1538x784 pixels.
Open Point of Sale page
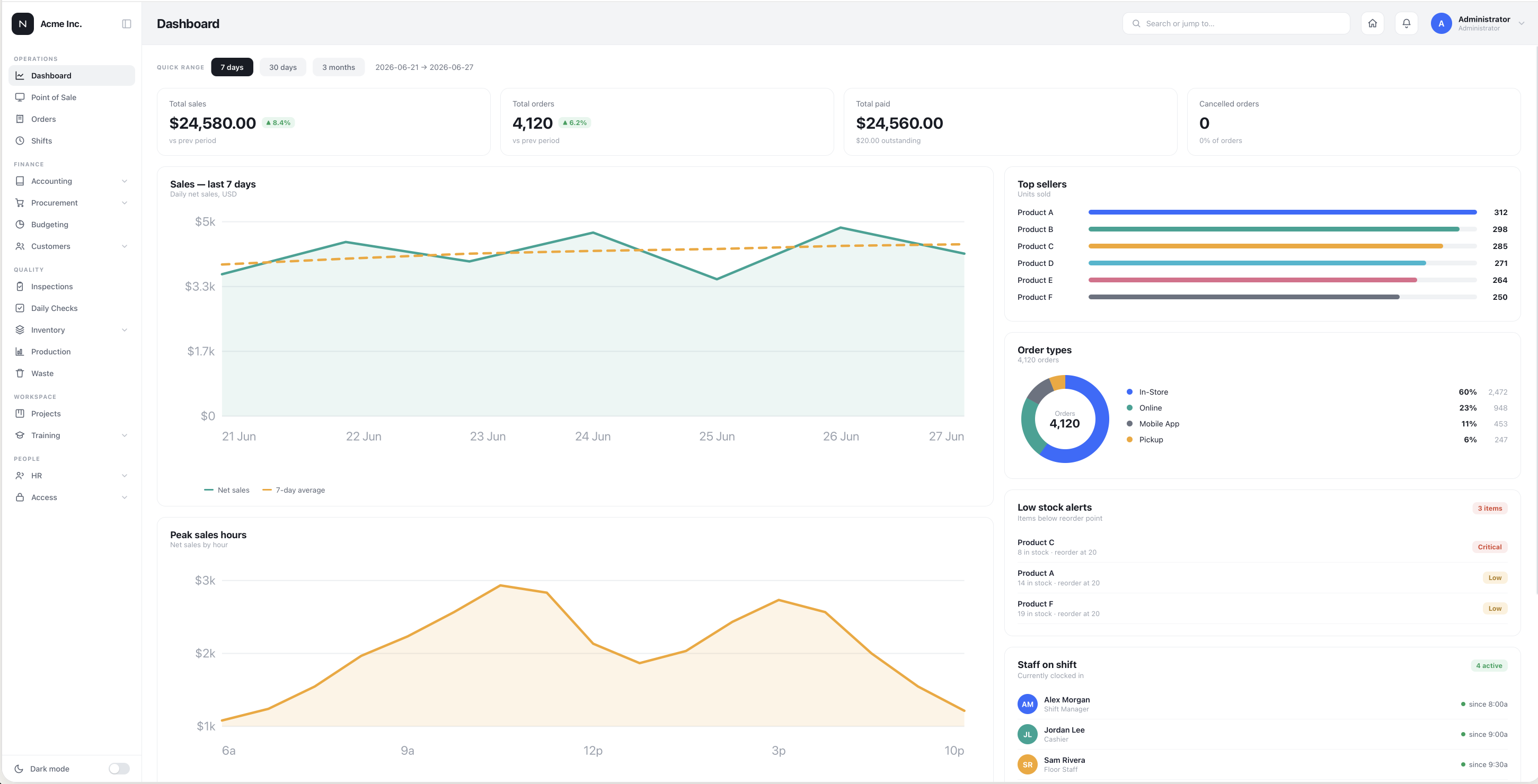pos(72,97)
